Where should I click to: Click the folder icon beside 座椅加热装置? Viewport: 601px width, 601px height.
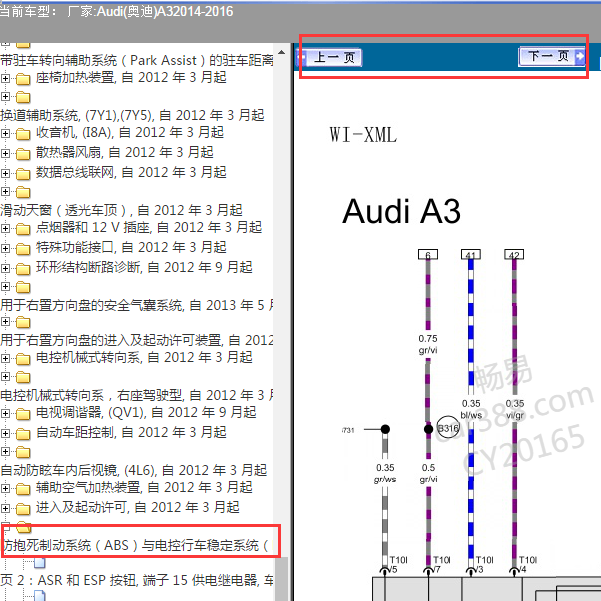tap(23, 79)
